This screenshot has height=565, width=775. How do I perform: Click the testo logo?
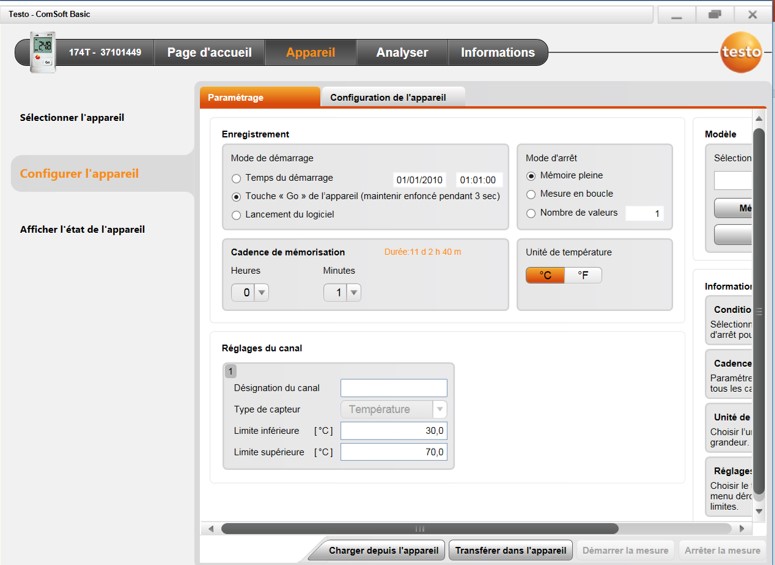[740, 53]
